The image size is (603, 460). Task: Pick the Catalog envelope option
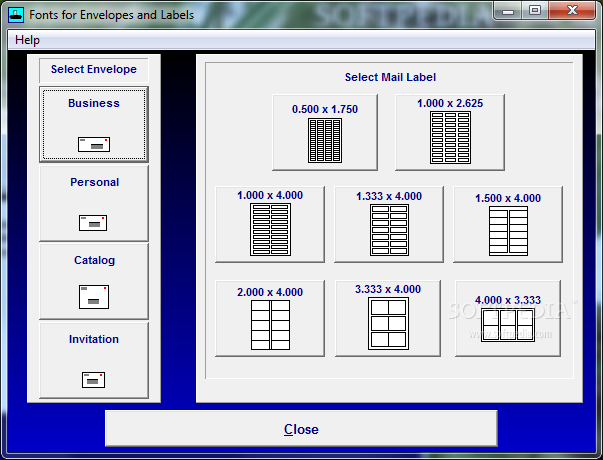pos(94,281)
